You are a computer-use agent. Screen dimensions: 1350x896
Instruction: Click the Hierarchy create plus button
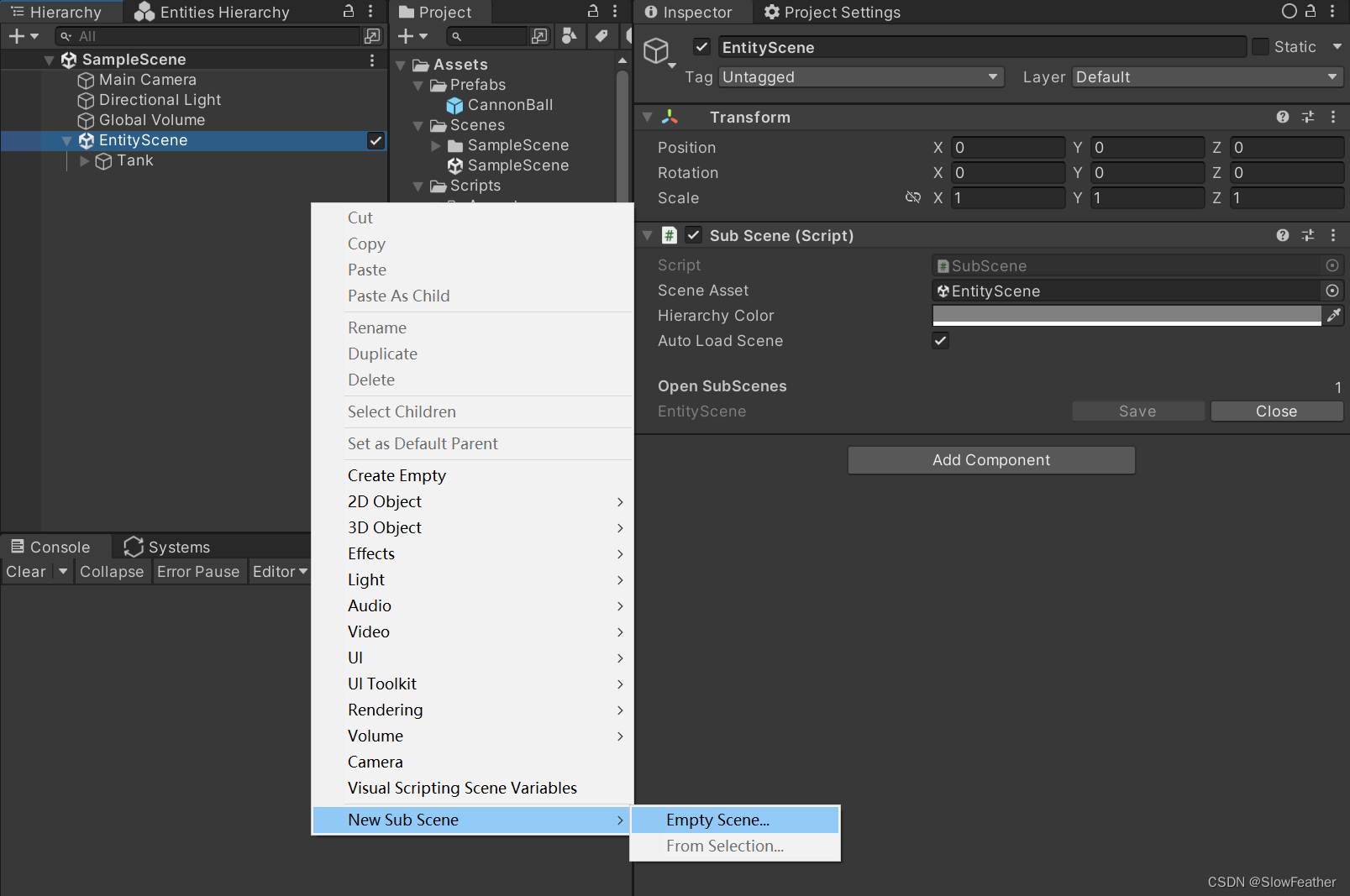click(x=16, y=36)
